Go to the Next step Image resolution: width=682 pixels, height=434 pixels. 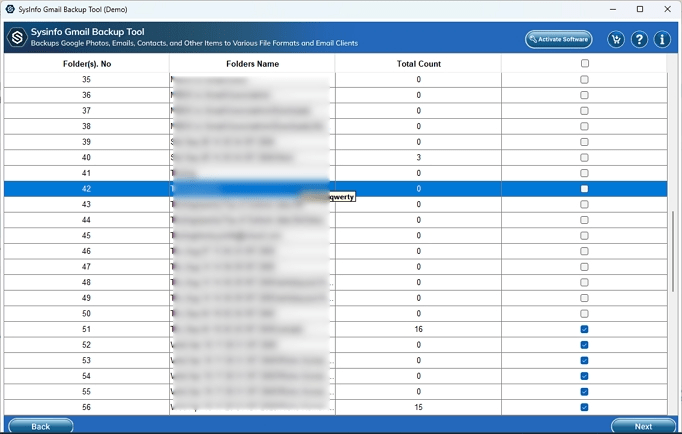click(643, 426)
